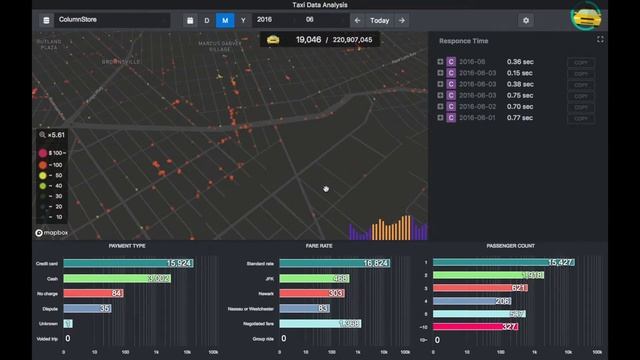The width and height of the screenshot is (640, 360).
Task: Click the calendar icon in toolbar
Action: click(x=190, y=20)
